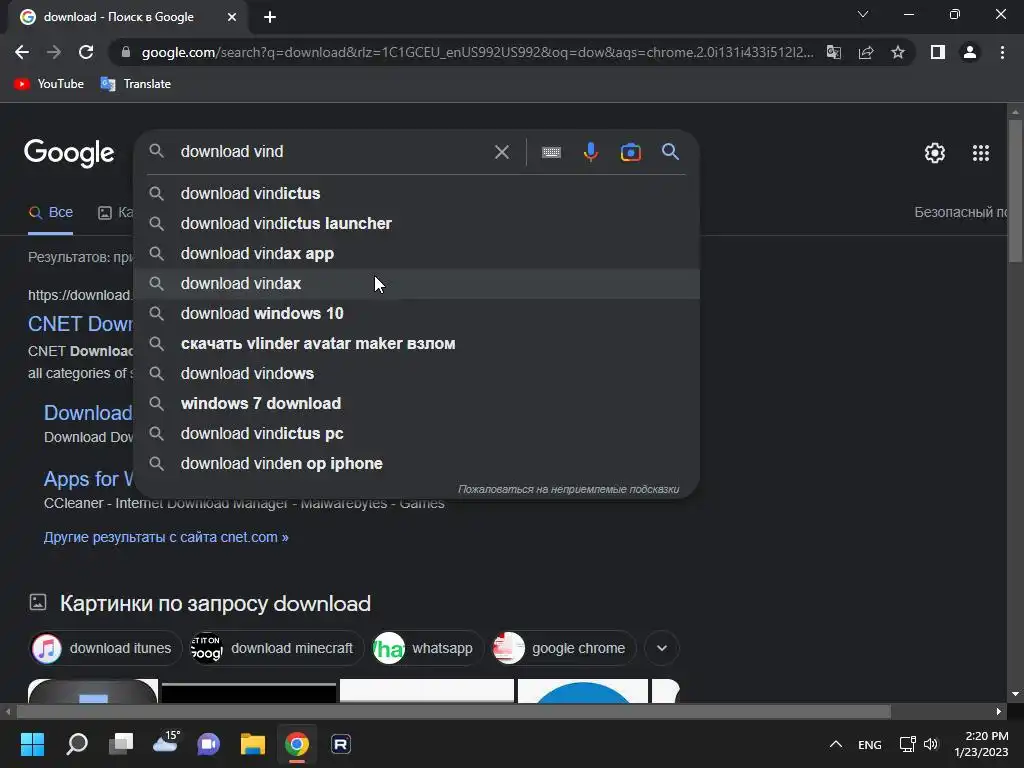Viewport: 1024px width, 768px height.
Task: Open Windows taskbar search
Action: 76,744
